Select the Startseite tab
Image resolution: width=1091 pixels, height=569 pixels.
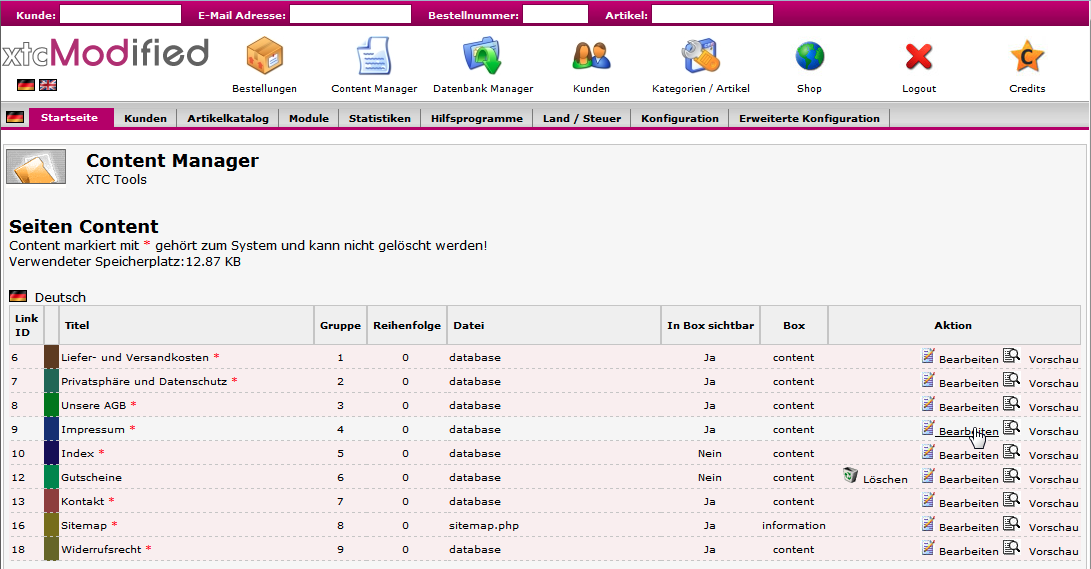coord(70,118)
